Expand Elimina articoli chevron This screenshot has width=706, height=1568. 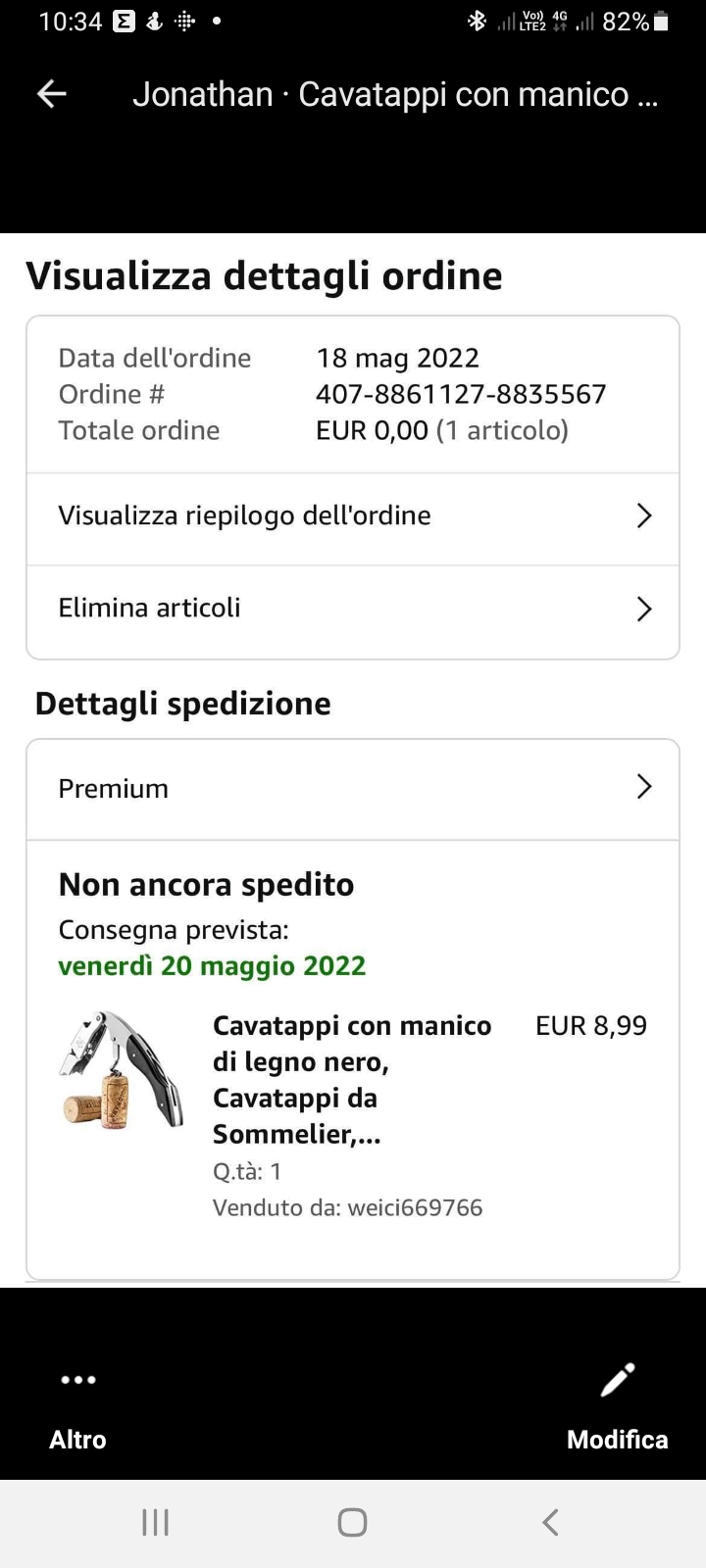(x=643, y=609)
